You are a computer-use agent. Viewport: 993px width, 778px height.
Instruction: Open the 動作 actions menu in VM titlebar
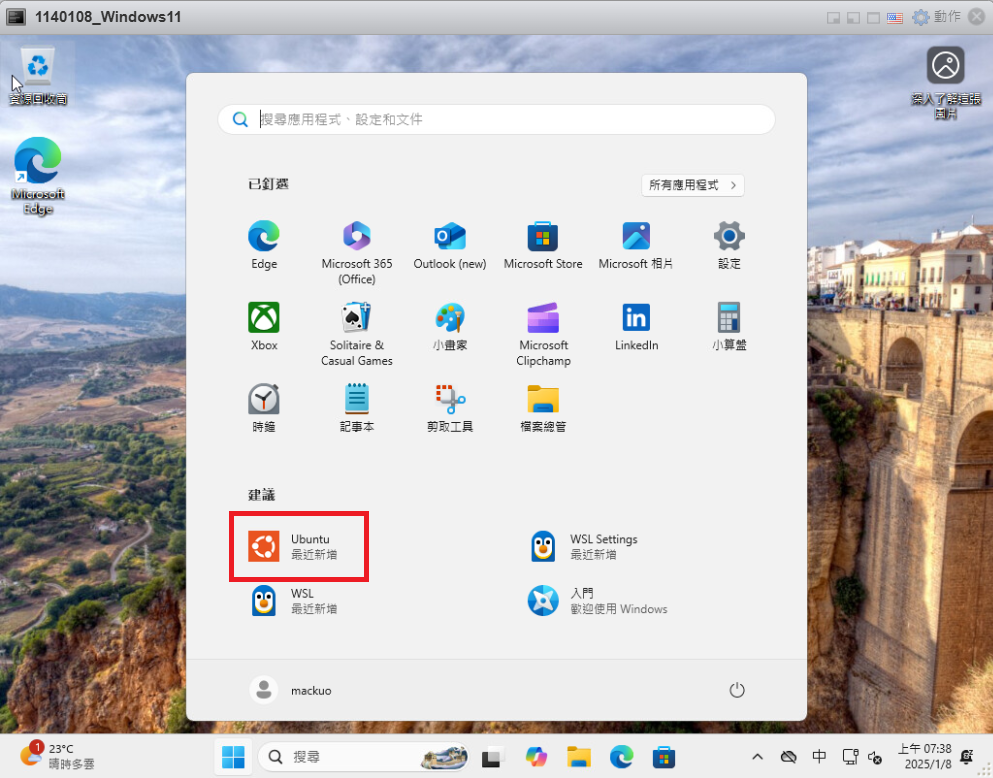[x=937, y=17]
